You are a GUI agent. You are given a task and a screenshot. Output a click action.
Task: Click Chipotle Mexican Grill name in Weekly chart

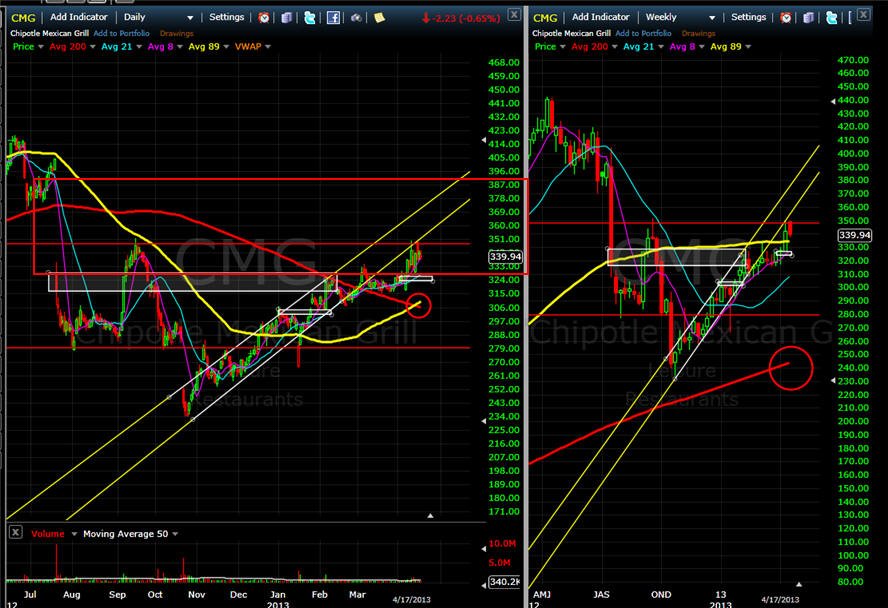coord(571,33)
